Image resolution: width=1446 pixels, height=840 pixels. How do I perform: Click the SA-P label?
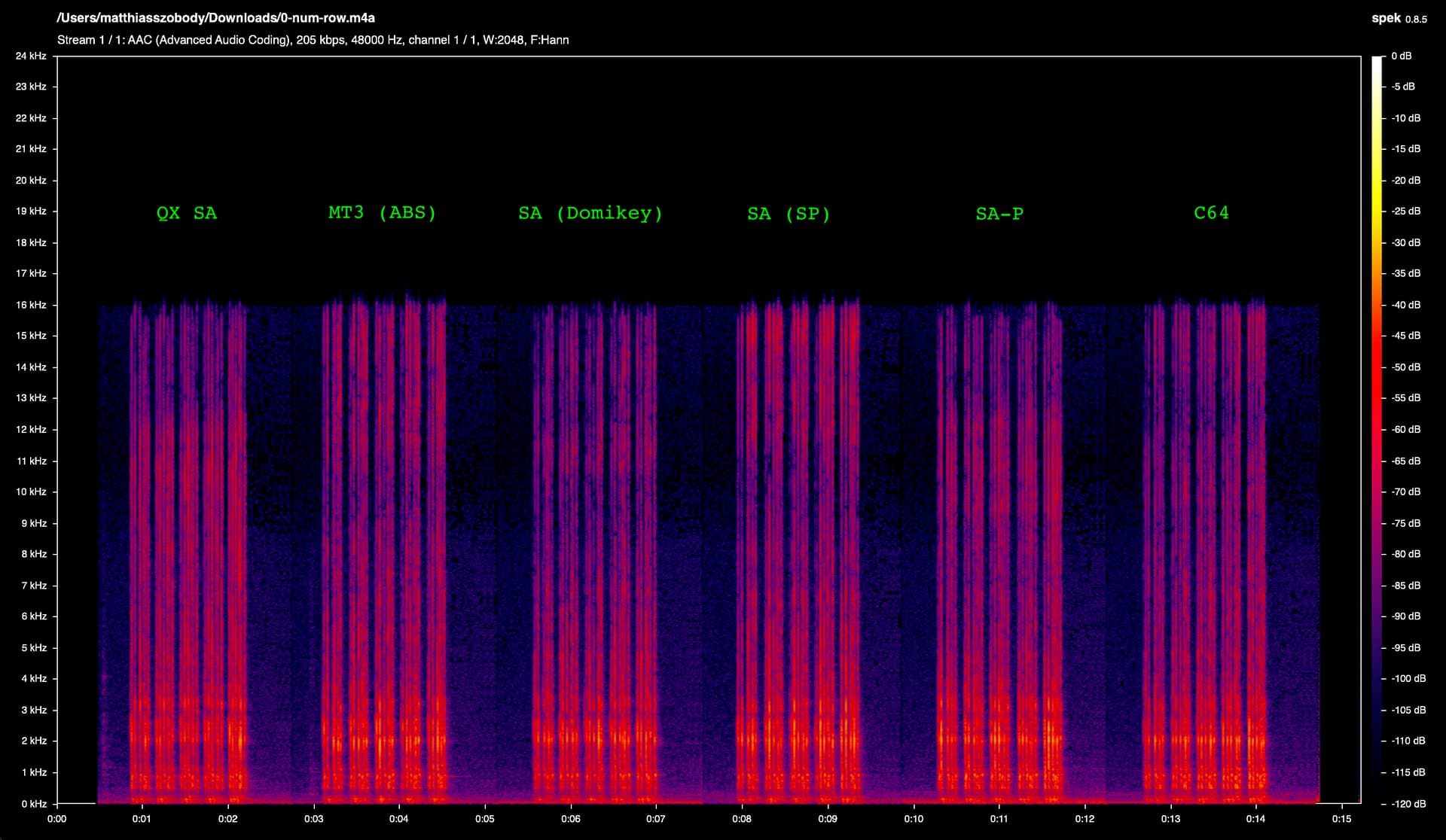pyautogui.click(x=999, y=215)
